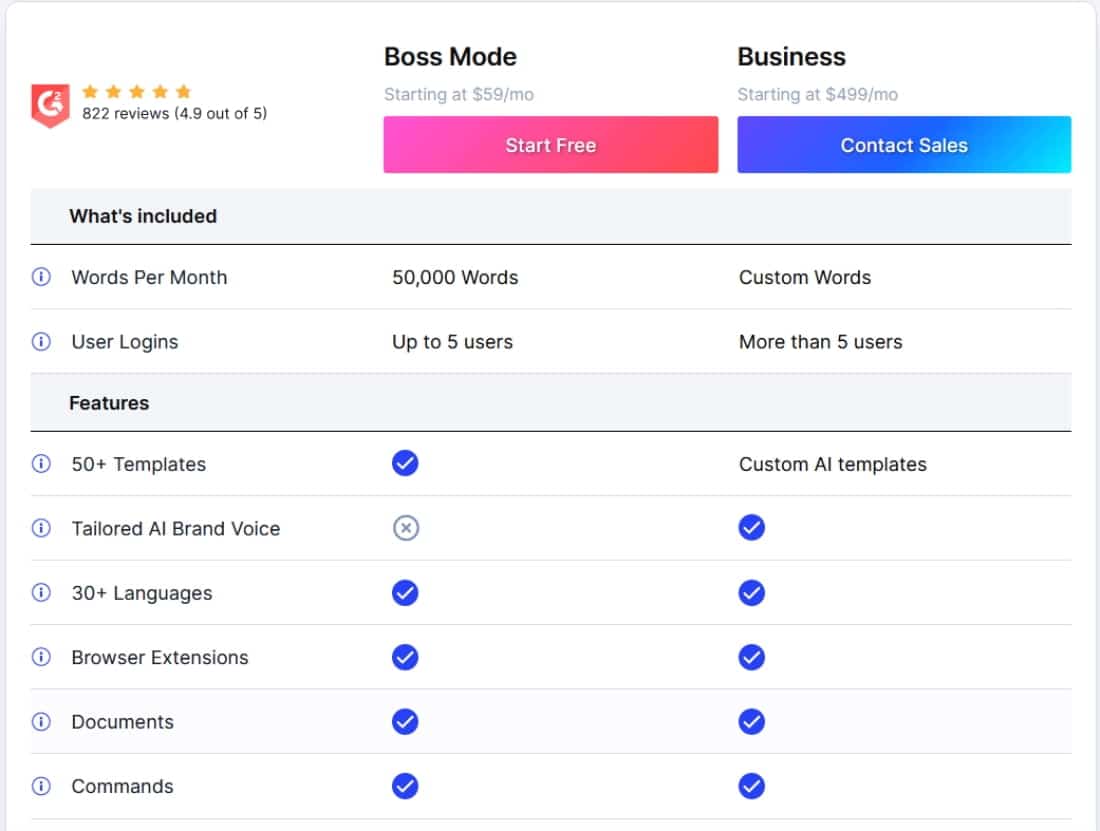Open info icon for User Logins
The width and height of the screenshot is (1100, 831).
click(41, 342)
